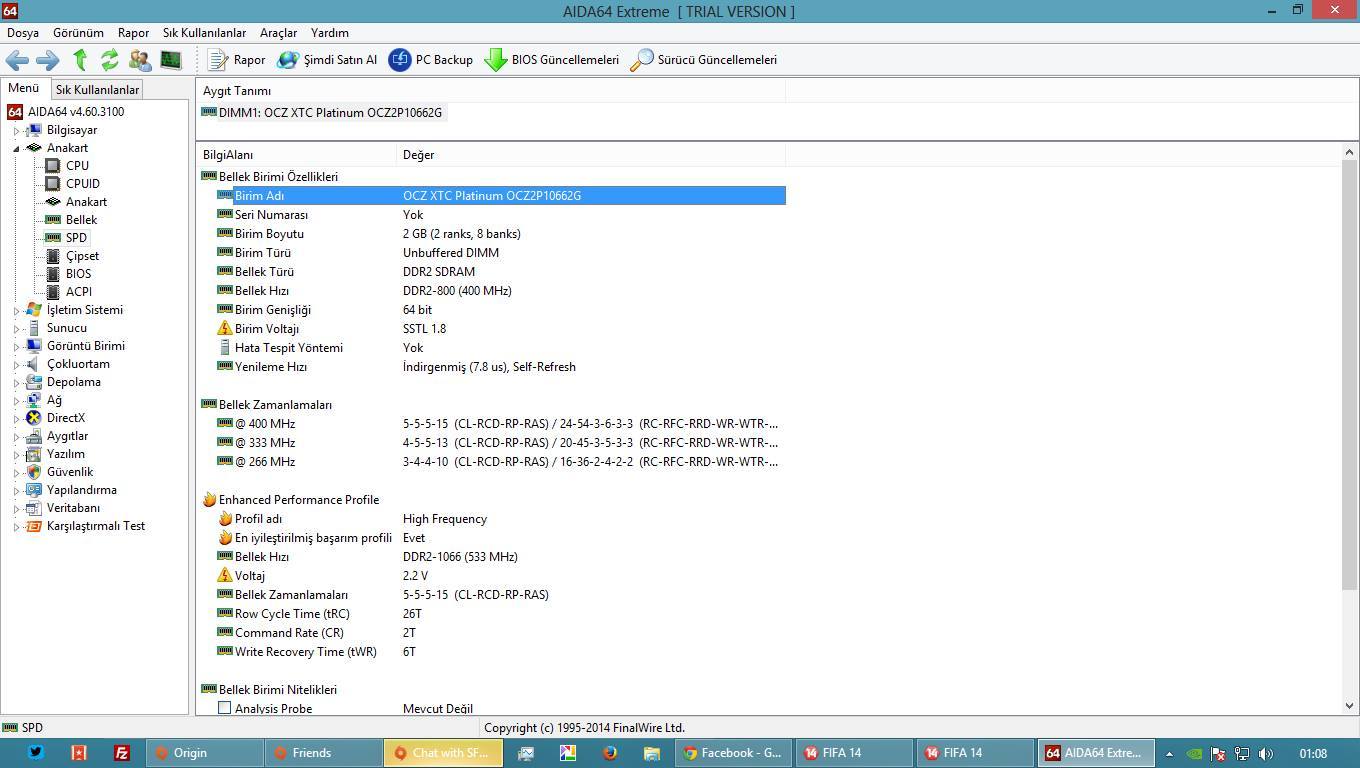The height and width of the screenshot is (768, 1360).
Task: Click the refresh icon in toolbar
Action: coord(109,60)
